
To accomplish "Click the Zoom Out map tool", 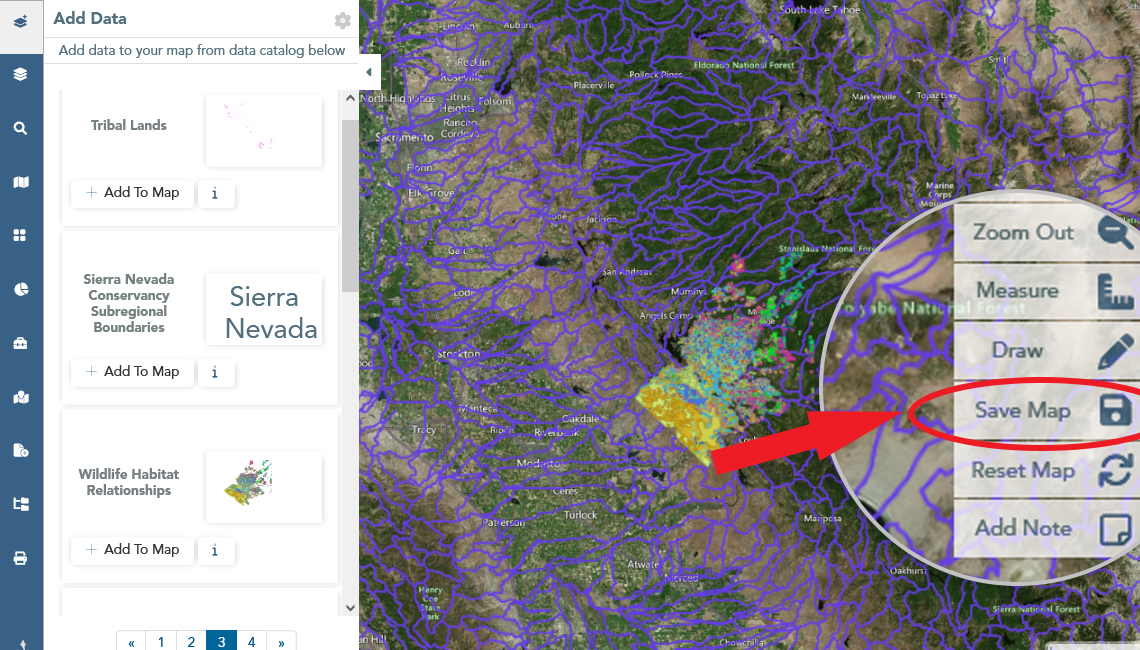I will point(1047,233).
